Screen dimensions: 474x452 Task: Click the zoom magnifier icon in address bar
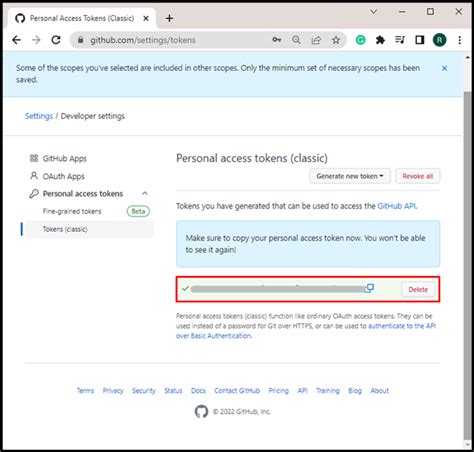pos(296,40)
